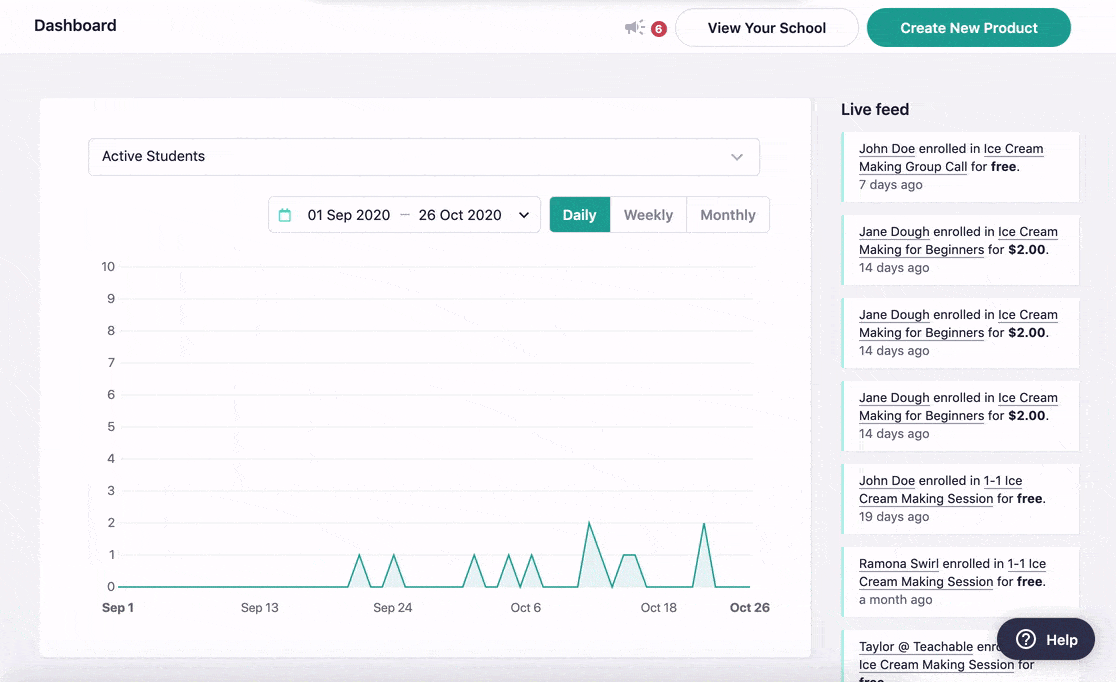Image resolution: width=1116 pixels, height=682 pixels.
Task: Open the first Jane Dough profile link
Action: 894,232
